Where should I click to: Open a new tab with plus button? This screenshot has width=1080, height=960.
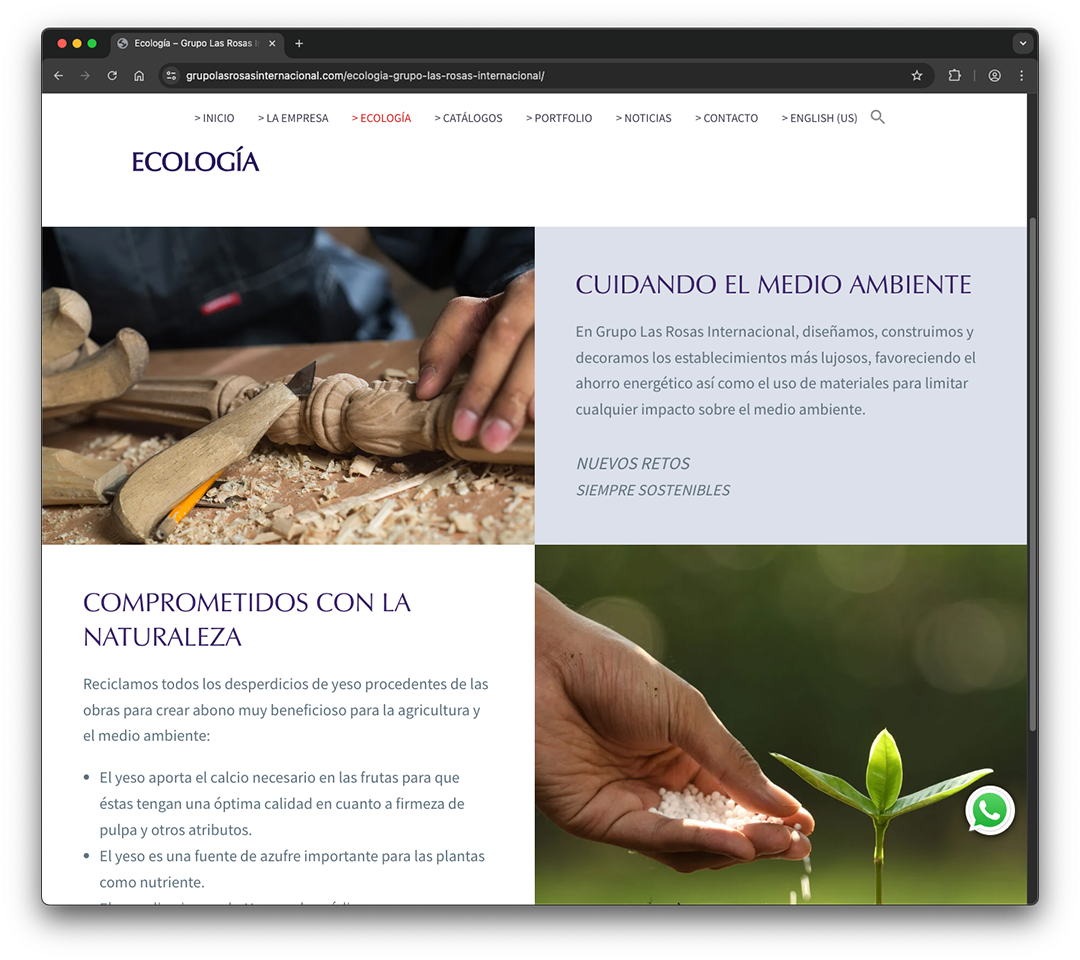(299, 43)
